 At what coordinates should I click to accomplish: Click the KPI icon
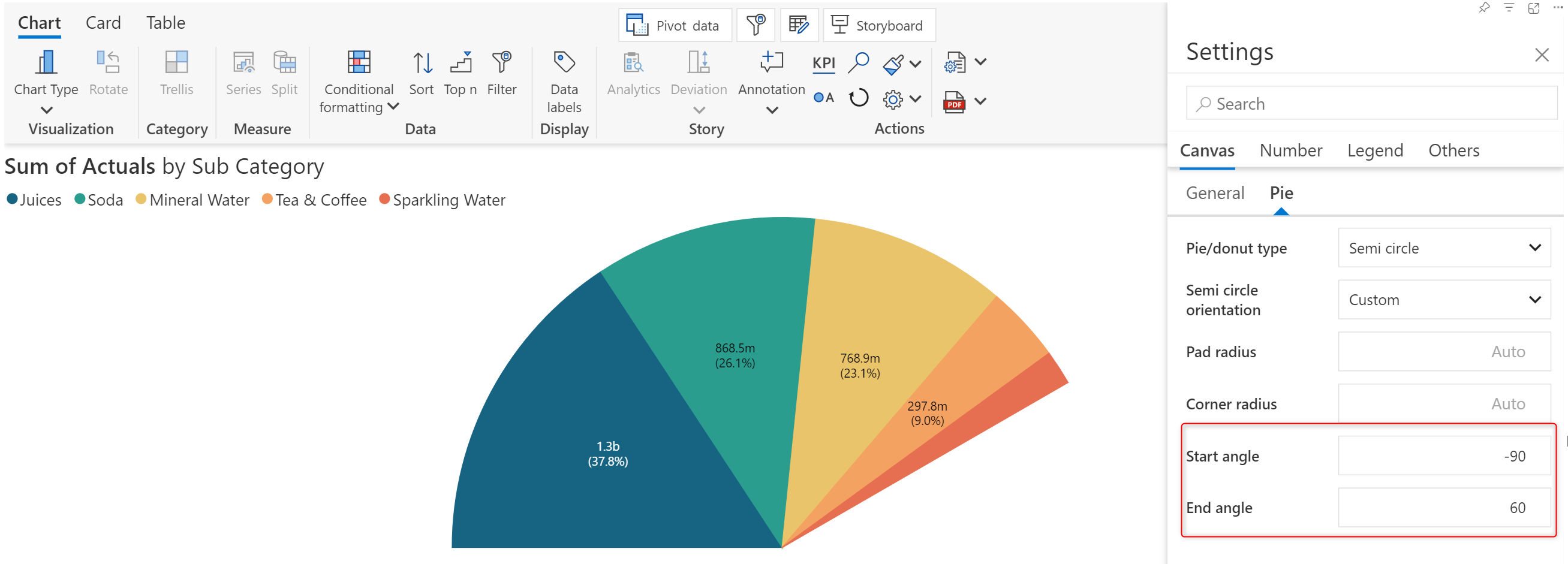823,63
